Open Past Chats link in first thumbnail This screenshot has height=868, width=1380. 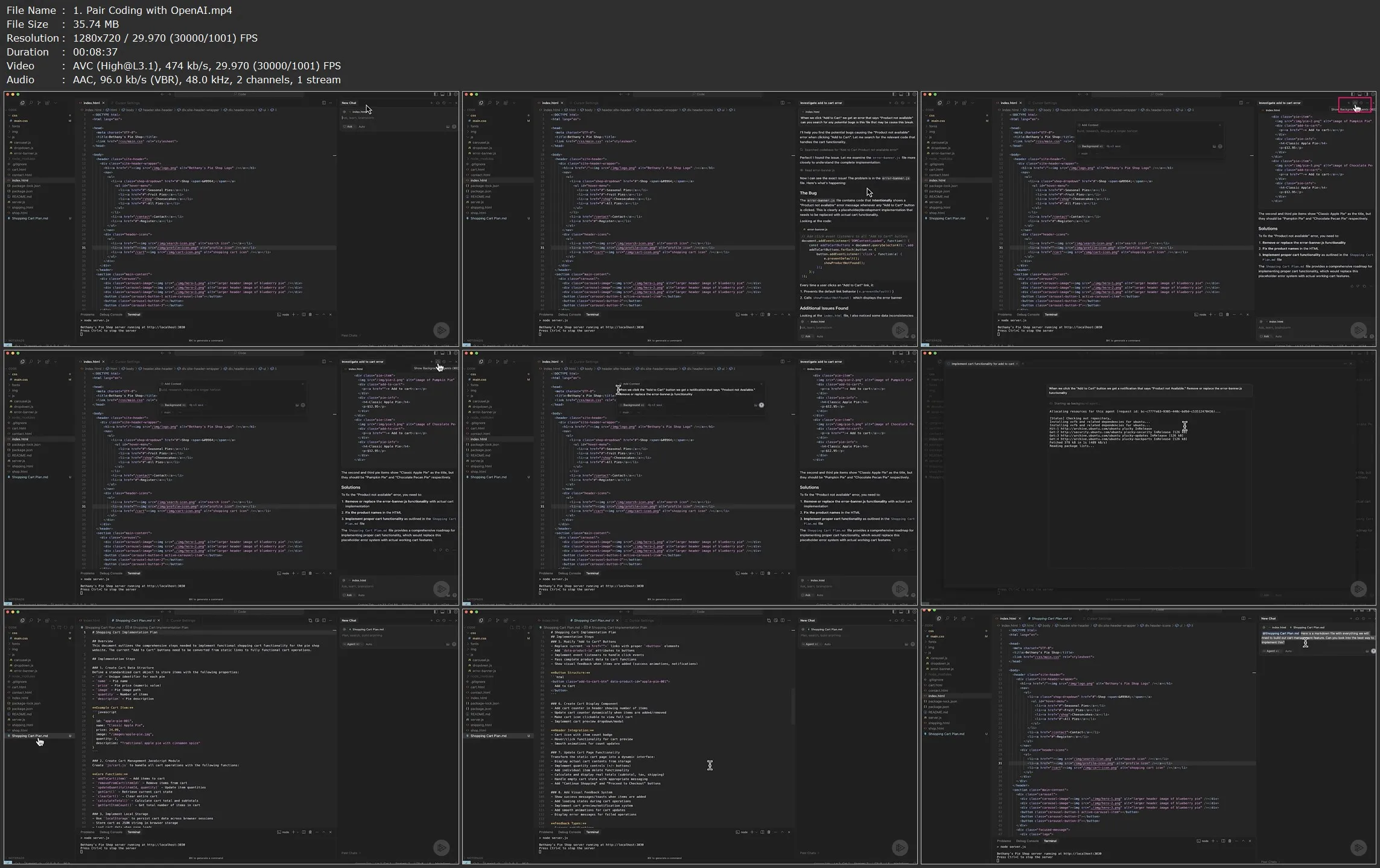350,335
